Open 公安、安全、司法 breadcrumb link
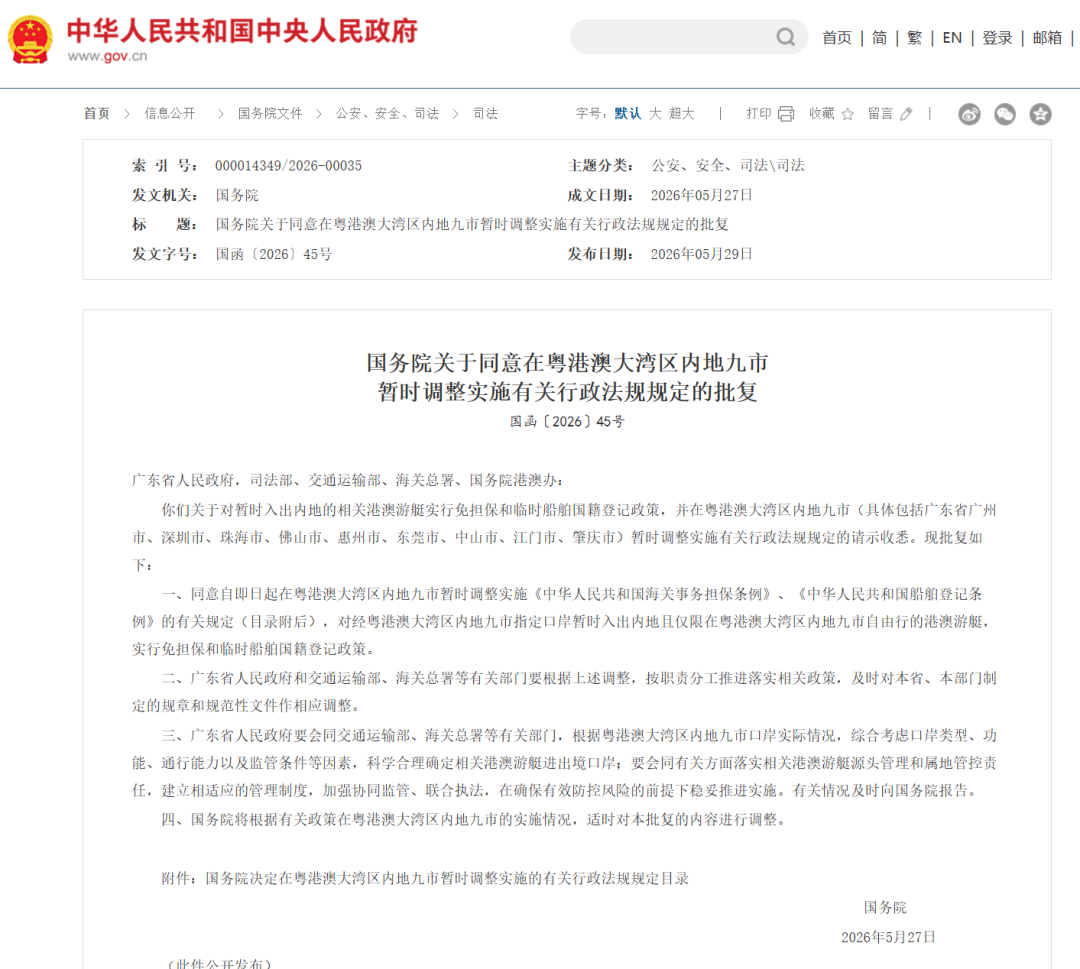Viewport: 1080px width, 969px height. tap(387, 114)
